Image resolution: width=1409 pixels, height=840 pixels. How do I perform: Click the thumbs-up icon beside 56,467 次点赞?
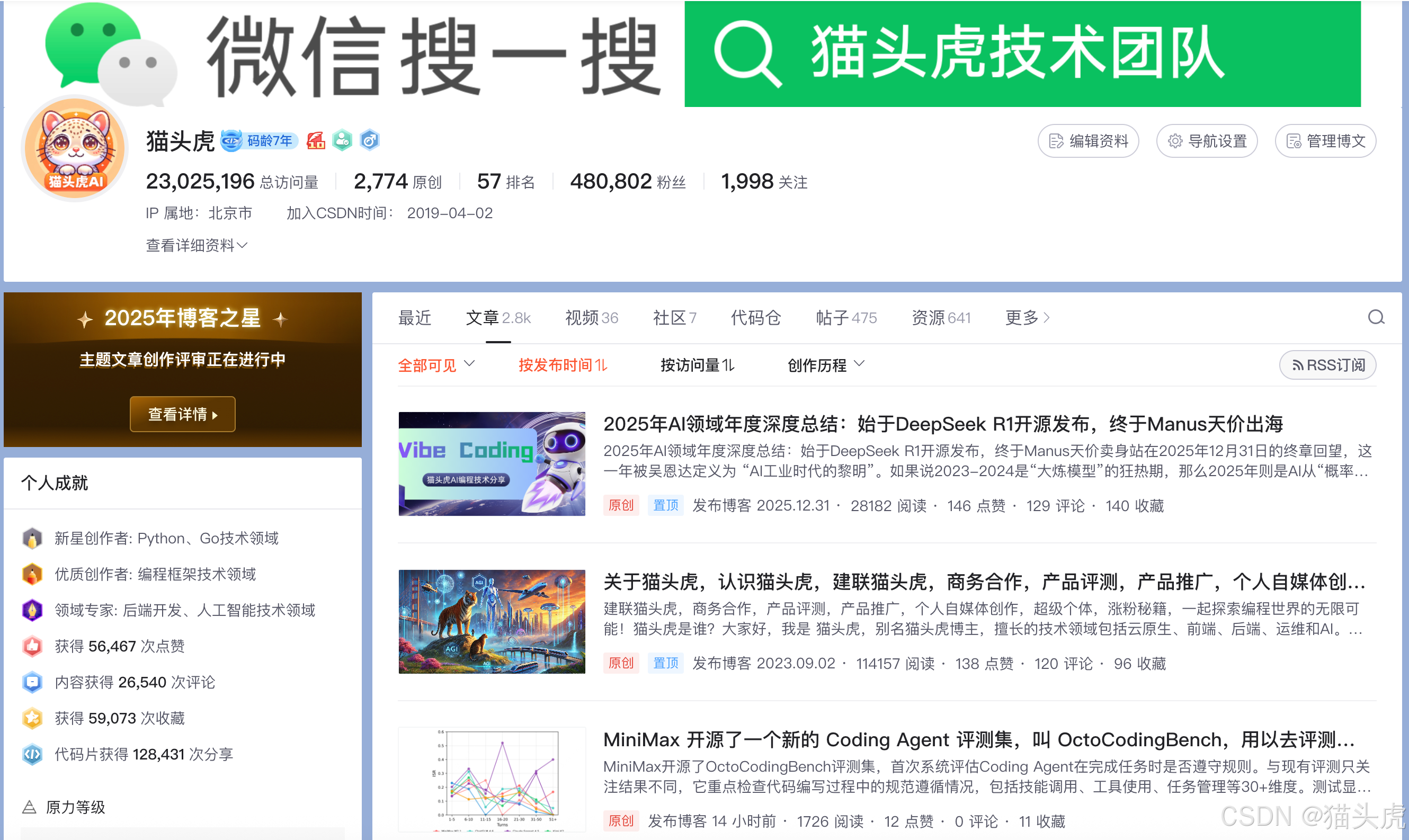click(32, 646)
